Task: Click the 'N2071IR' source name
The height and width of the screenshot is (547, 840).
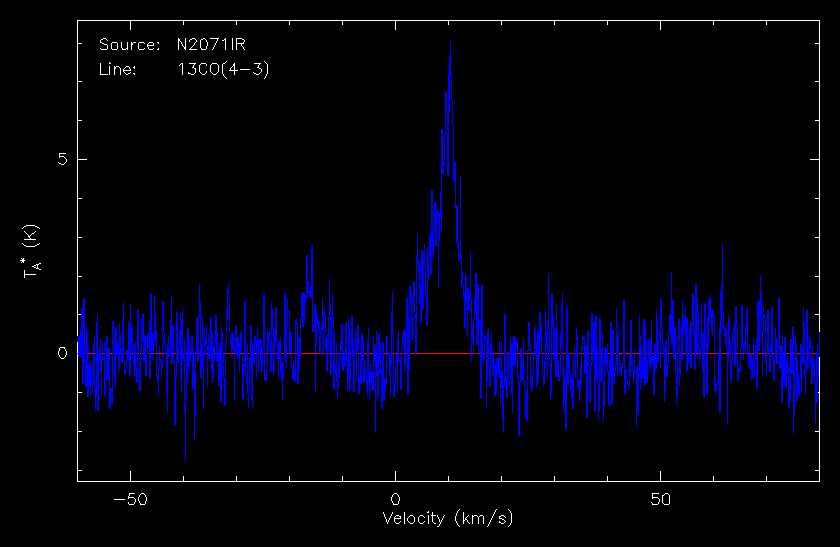Action: tap(211, 44)
